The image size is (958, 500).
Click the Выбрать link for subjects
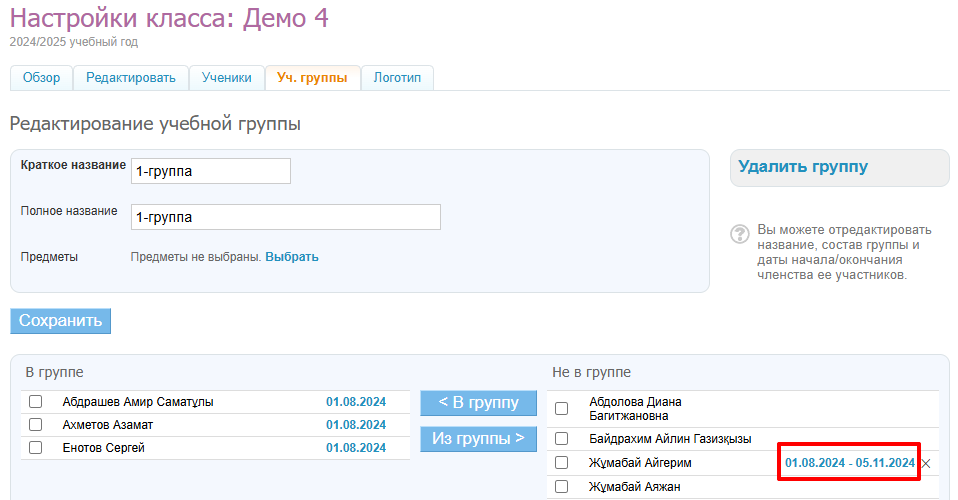click(292, 257)
